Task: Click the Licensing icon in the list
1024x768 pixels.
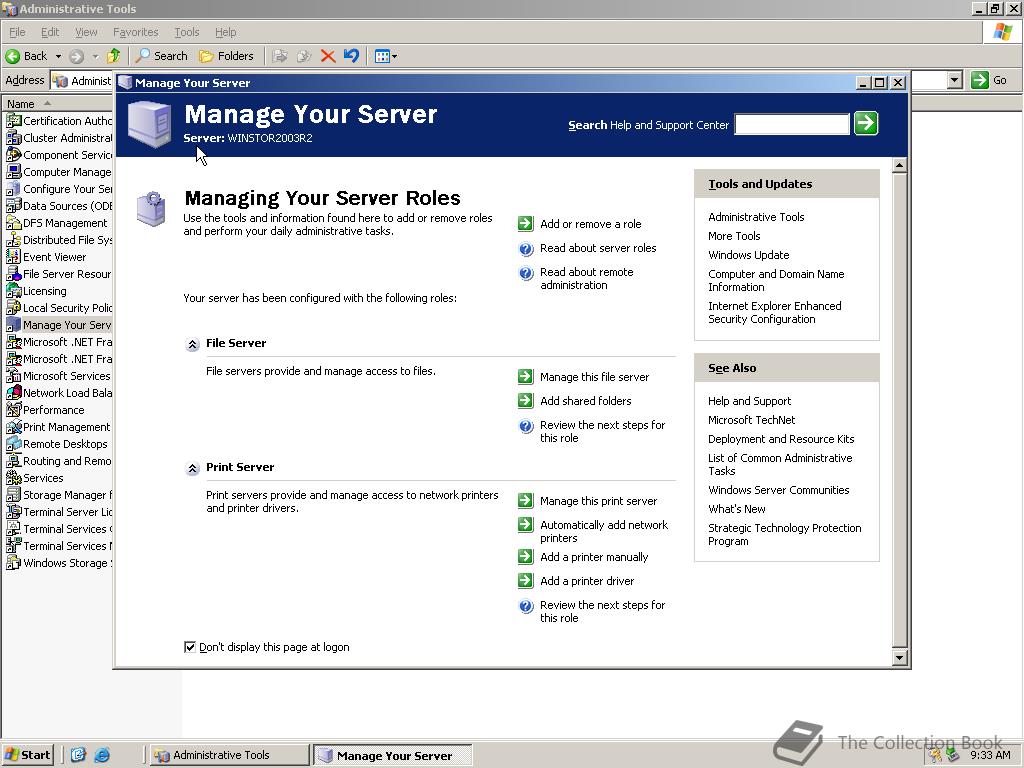Action: (x=13, y=291)
